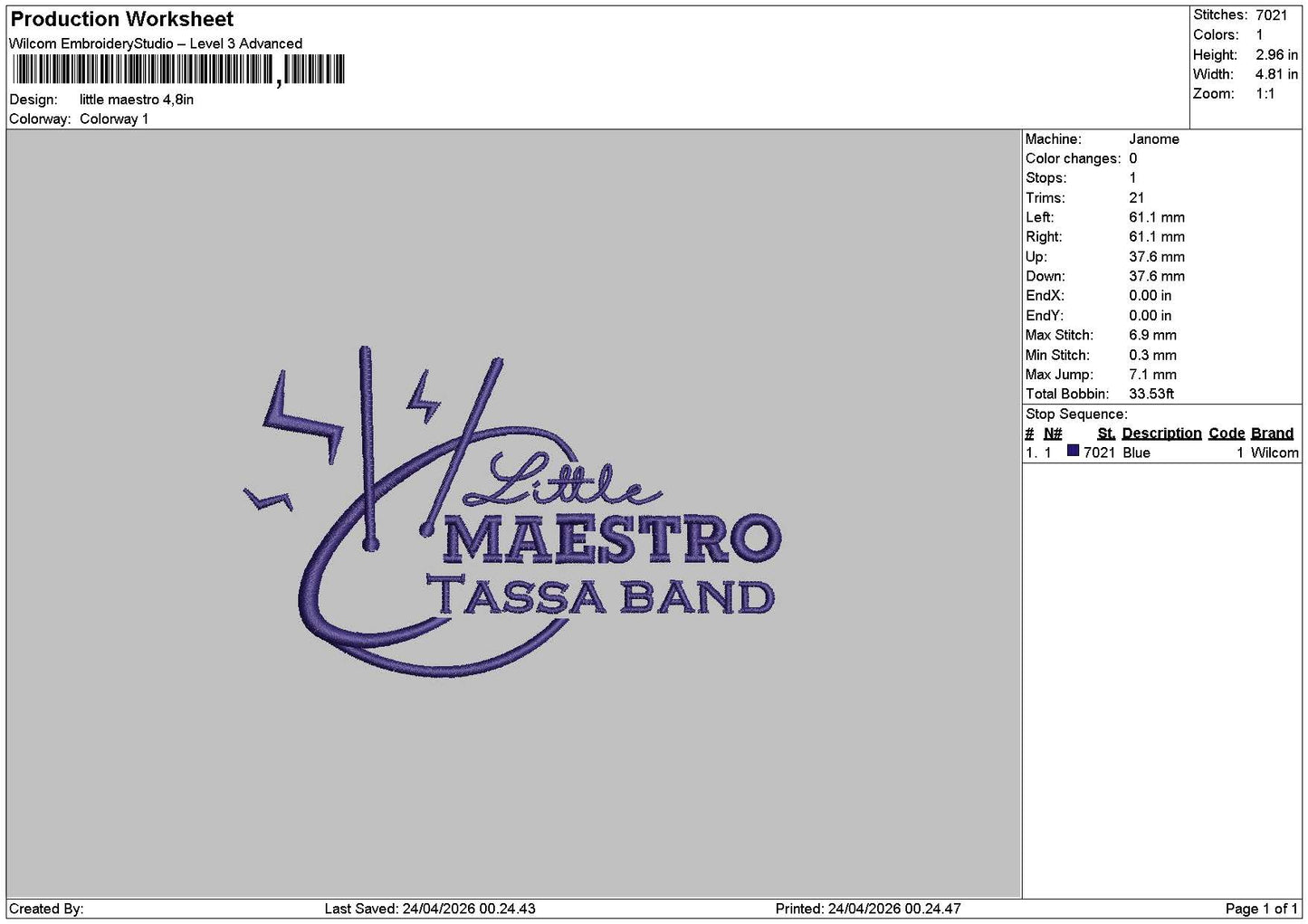Click the 'Blue' description in stop sequence
The height and width of the screenshot is (924, 1308).
1136,452
